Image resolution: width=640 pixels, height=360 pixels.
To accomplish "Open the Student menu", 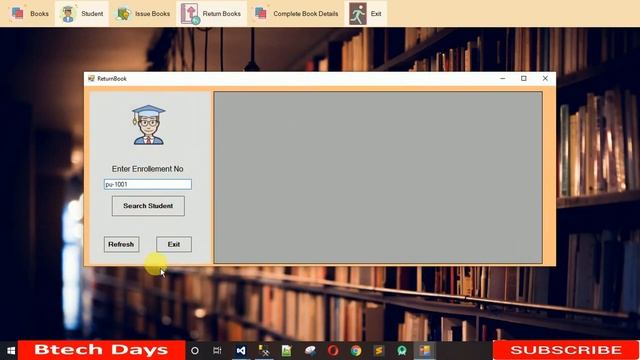I will click(x=82, y=13).
